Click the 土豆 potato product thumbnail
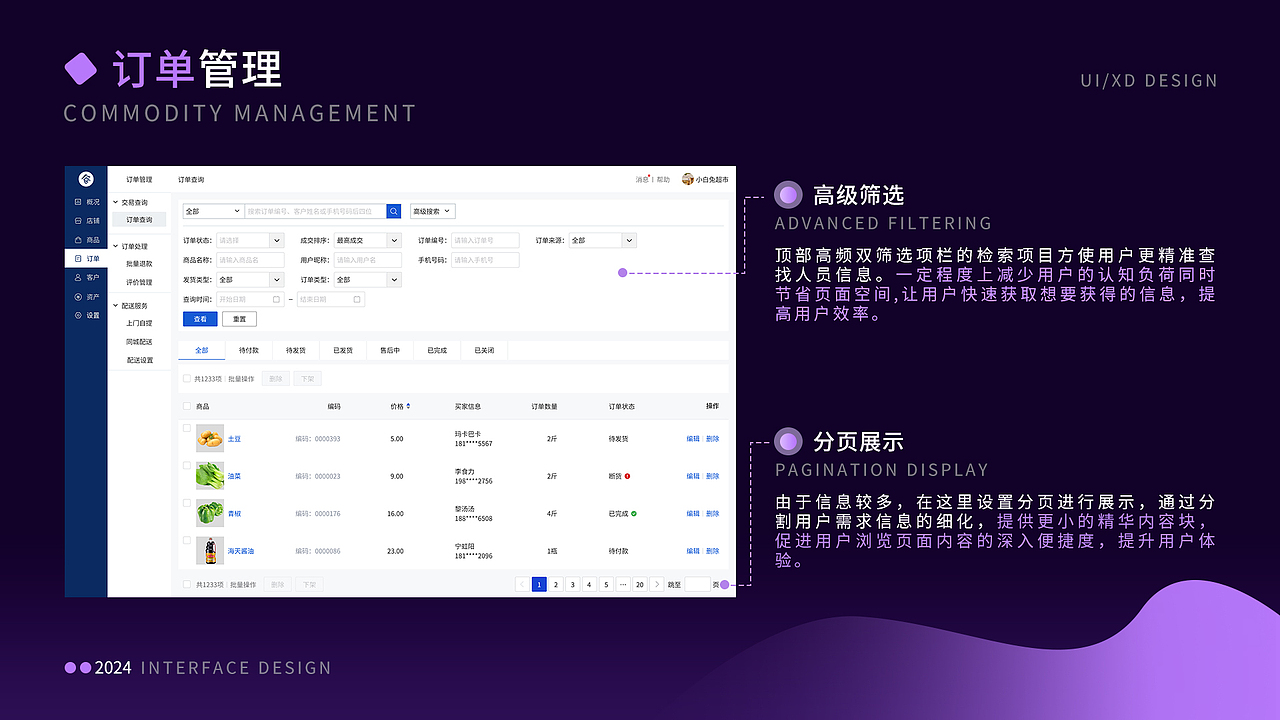 point(210,438)
